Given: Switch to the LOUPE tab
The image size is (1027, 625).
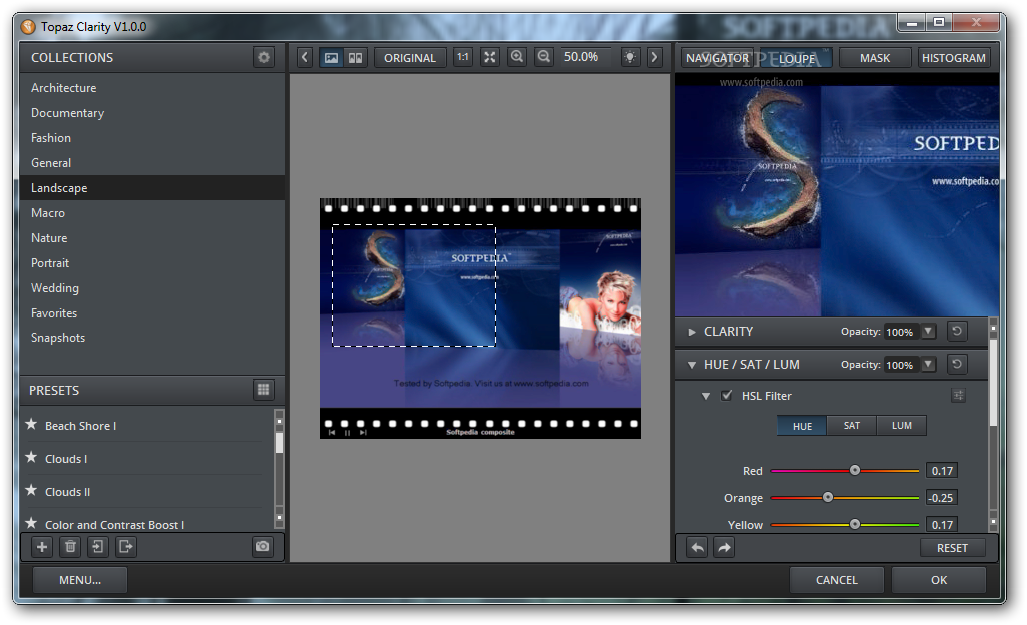Looking at the screenshot, I should [796, 58].
